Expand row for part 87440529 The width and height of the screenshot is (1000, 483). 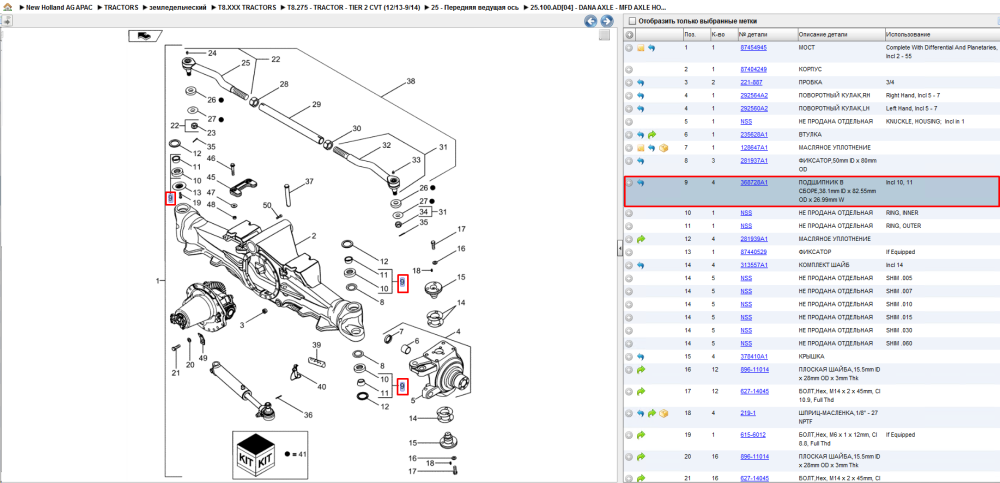[x=629, y=252]
